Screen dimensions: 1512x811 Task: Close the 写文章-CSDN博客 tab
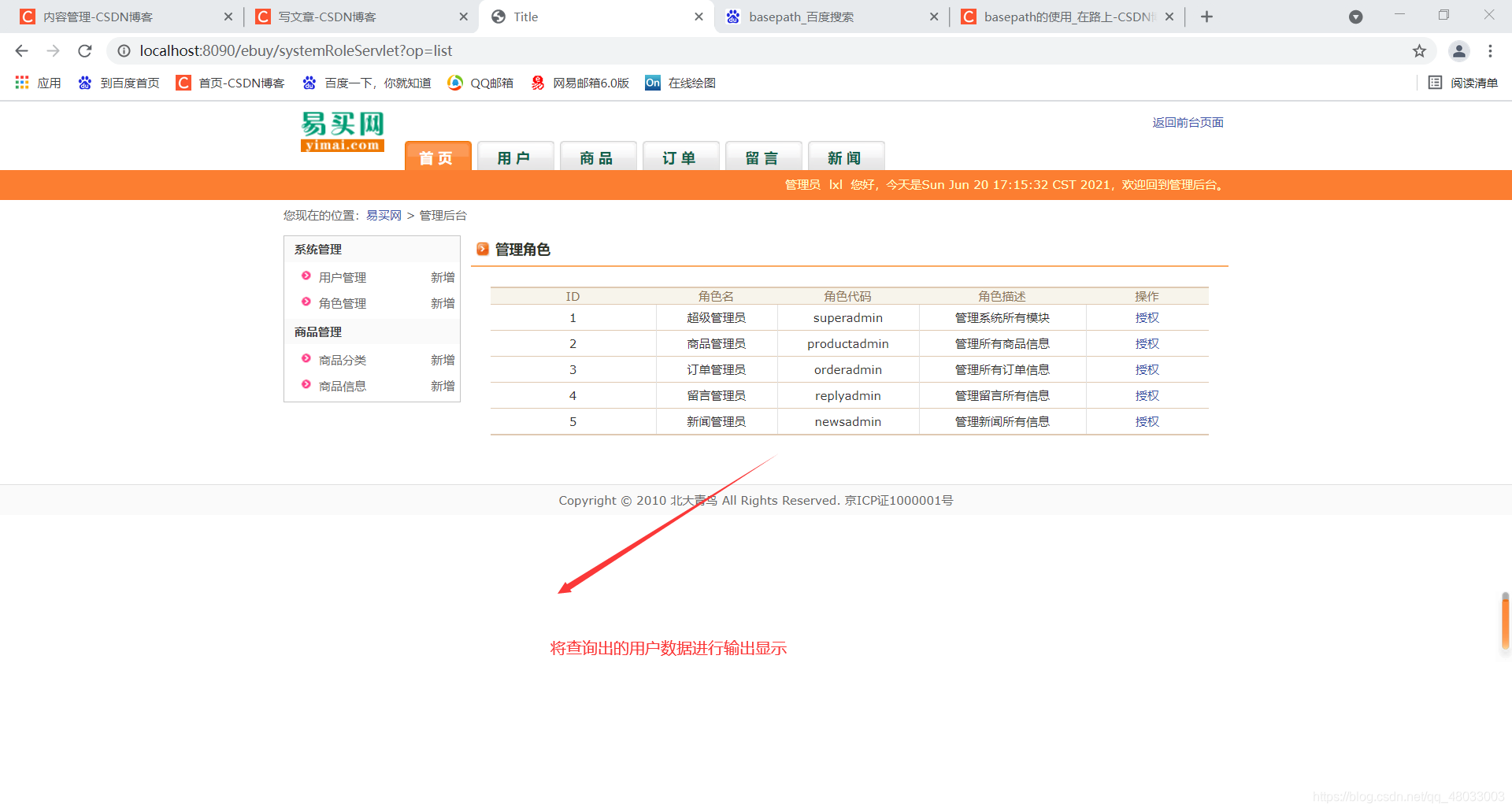click(463, 17)
